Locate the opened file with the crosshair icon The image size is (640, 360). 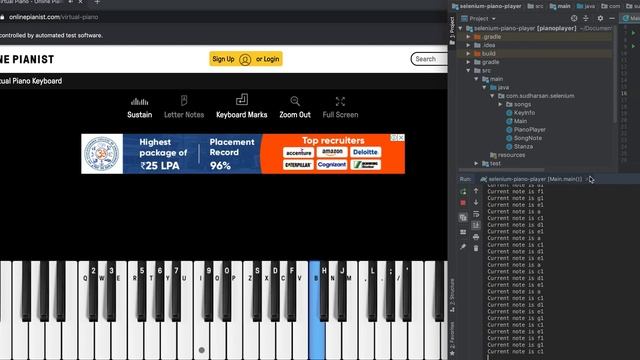click(574, 18)
